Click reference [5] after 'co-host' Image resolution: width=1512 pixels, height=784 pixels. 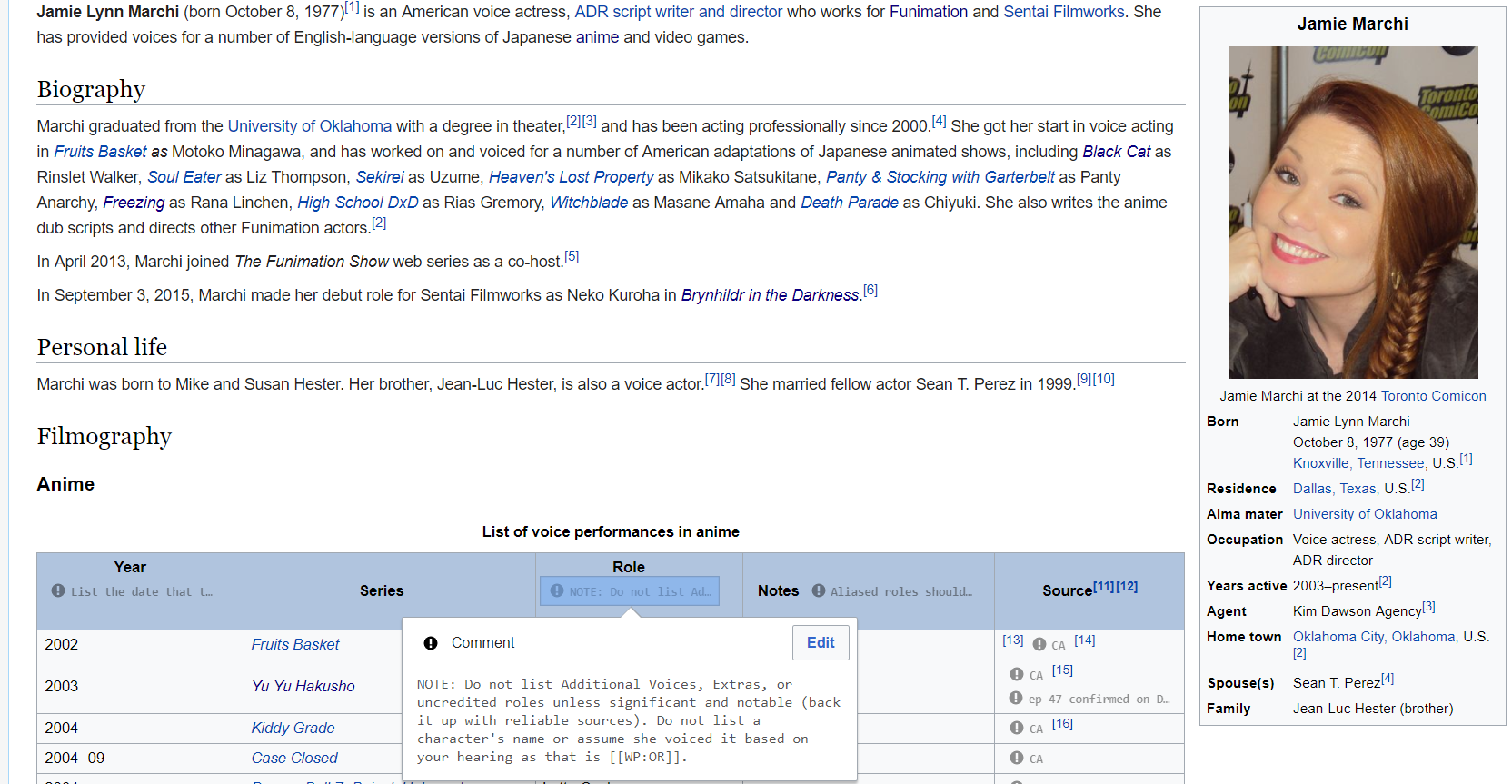572,256
